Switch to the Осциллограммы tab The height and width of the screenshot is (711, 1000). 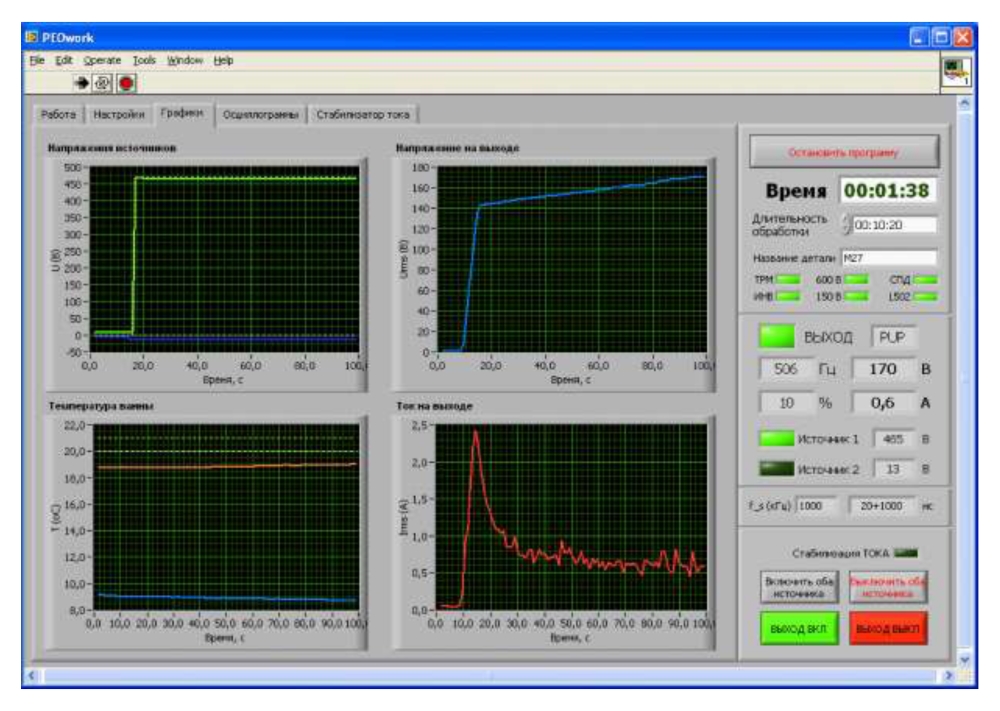point(260,115)
